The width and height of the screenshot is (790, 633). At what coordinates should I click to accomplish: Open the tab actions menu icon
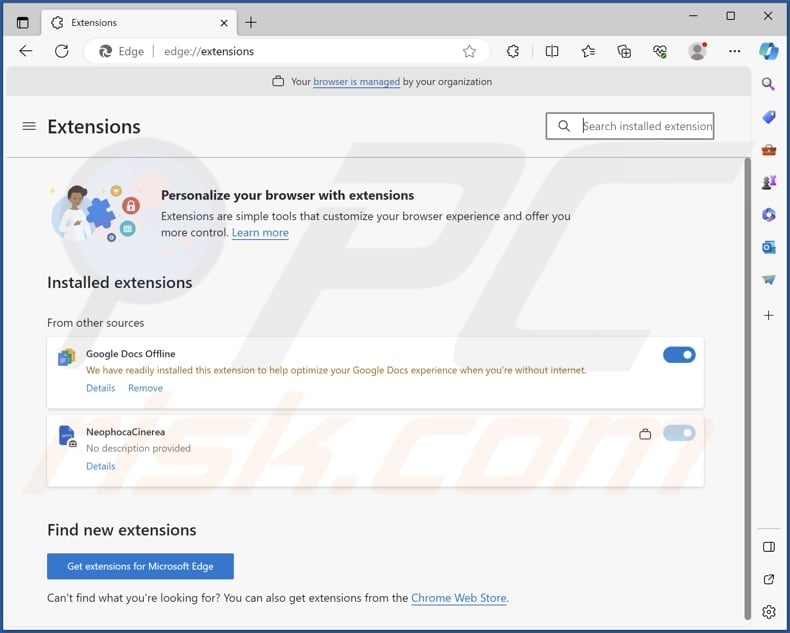[x=23, y=23]
